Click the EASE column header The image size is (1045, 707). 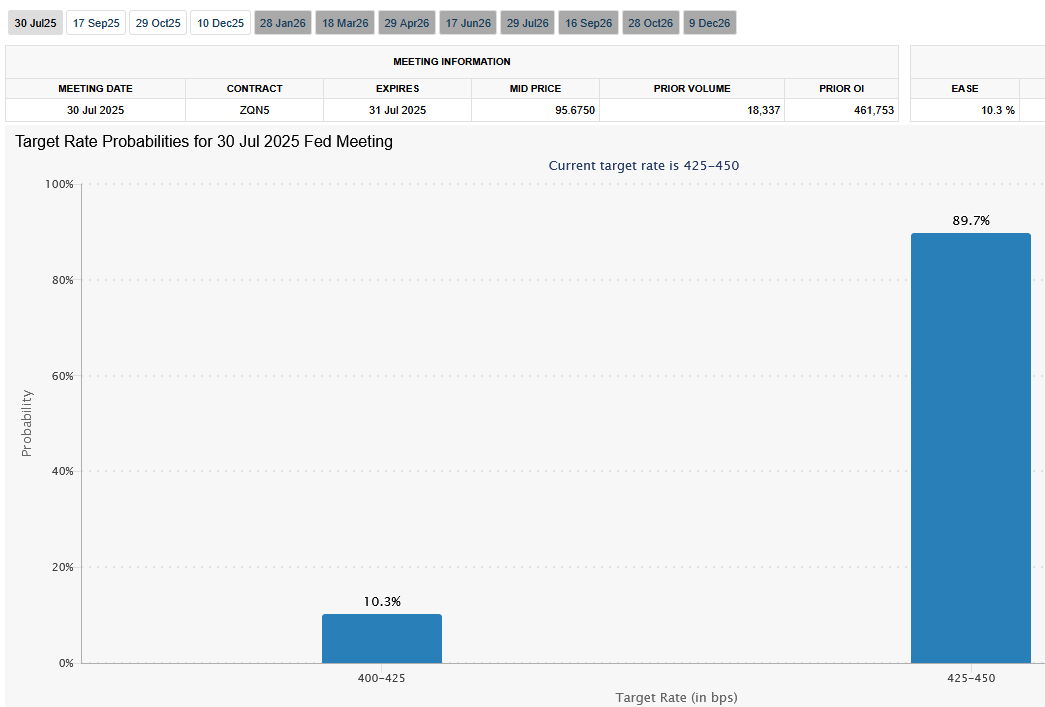tap(965, 89)
